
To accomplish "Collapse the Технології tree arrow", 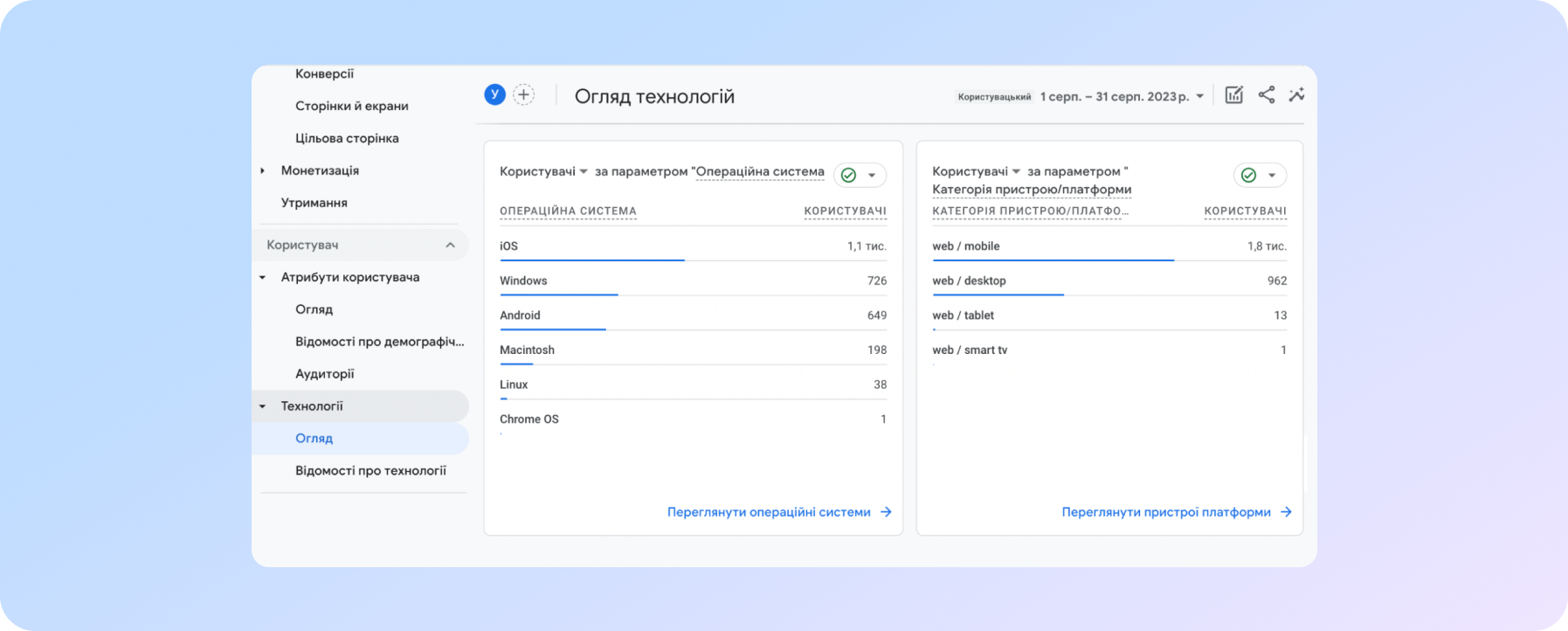I will pos(262,406).
